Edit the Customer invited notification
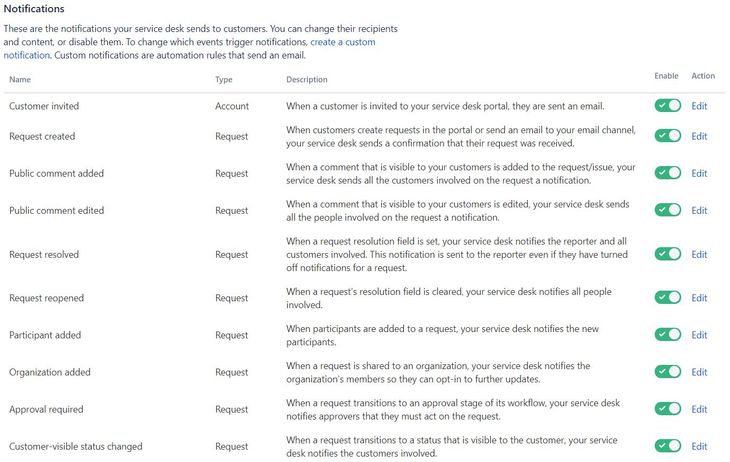 point(699,106)
